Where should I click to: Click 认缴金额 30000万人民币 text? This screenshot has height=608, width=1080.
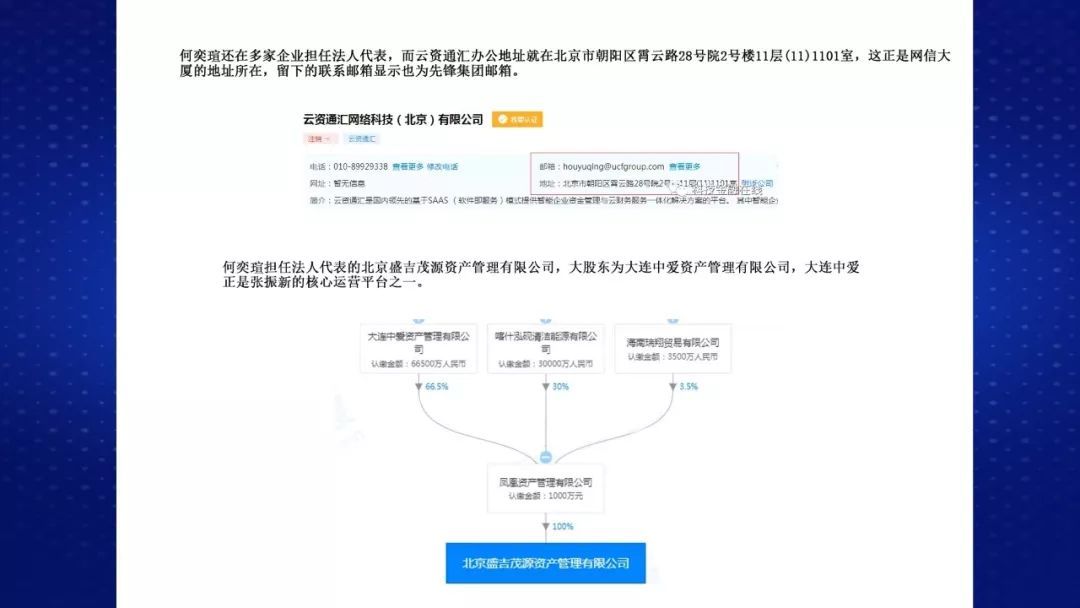546,364
